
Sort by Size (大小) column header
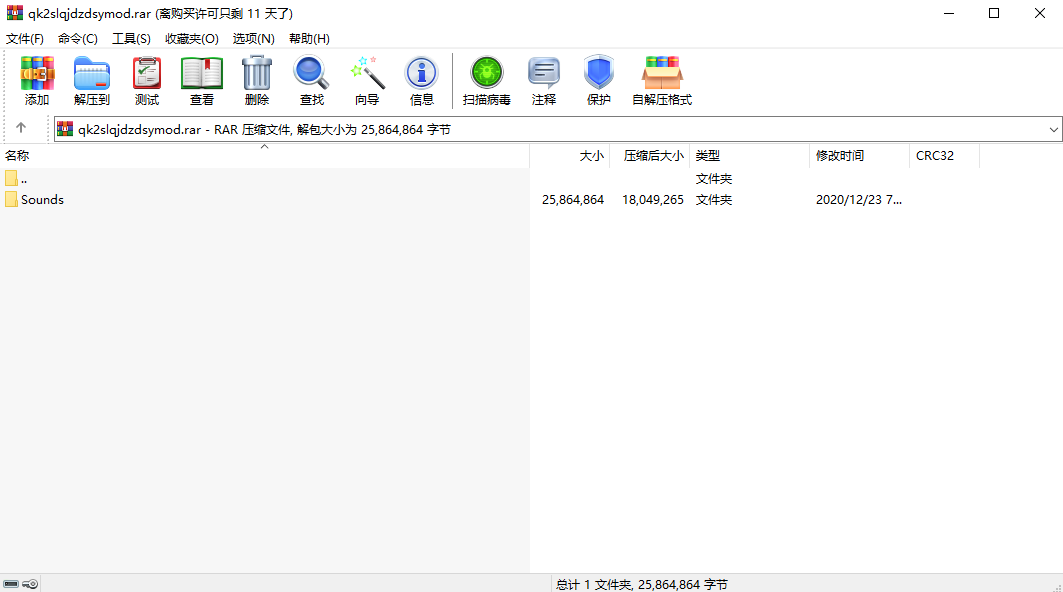[569, 156]
